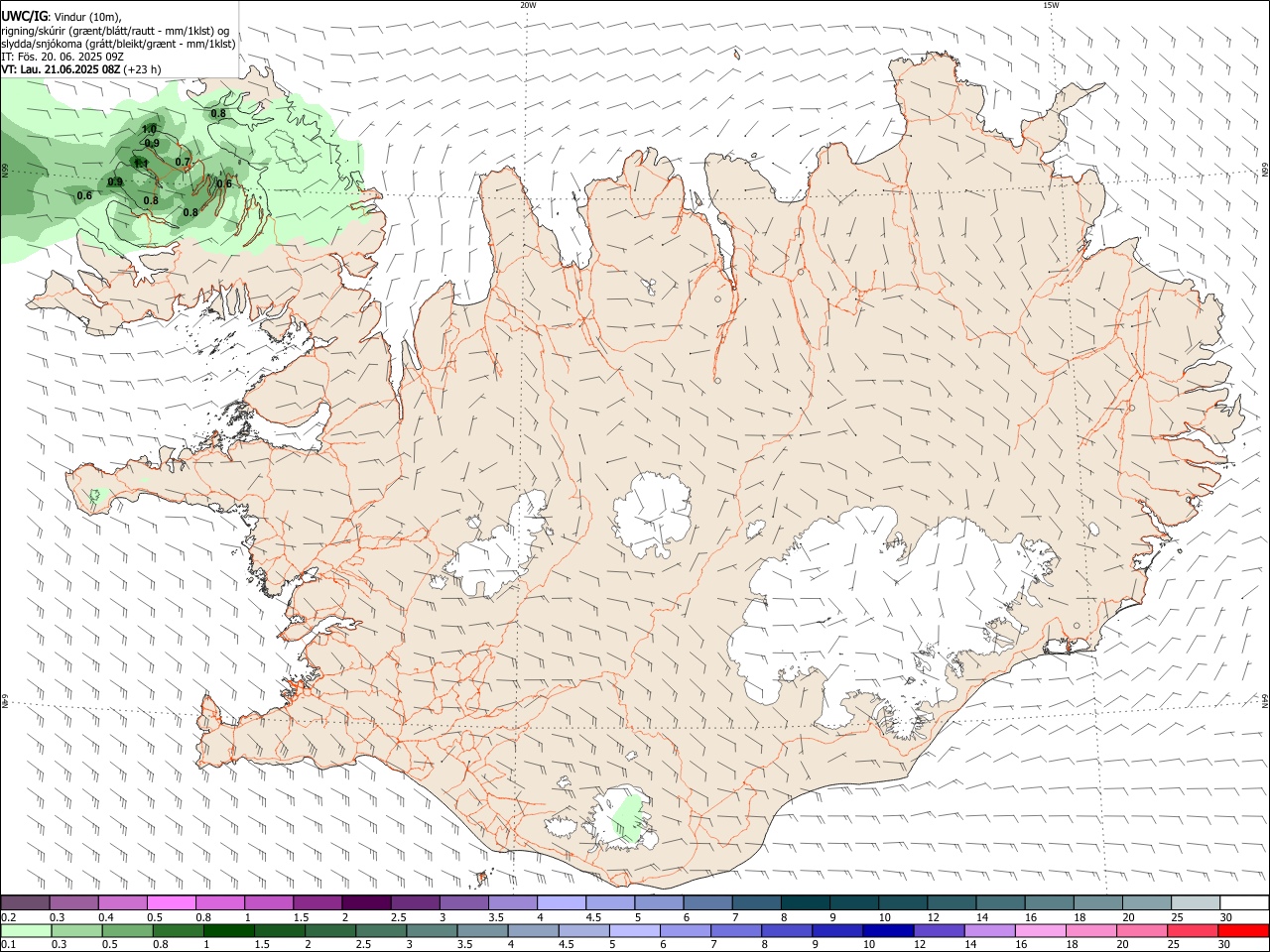Viewport: 1270px width, 952px height.
Task: Click the '(+23 h)' forecast offset text
Action: (x=143, y=69)
